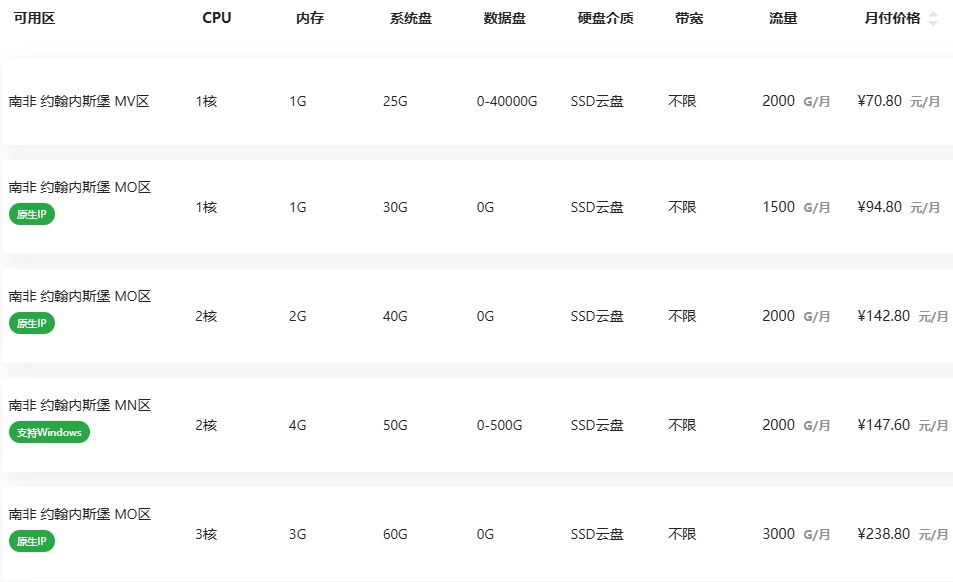Click the 支持Windows badge in the MN区 row

click(x=49, y=432)
